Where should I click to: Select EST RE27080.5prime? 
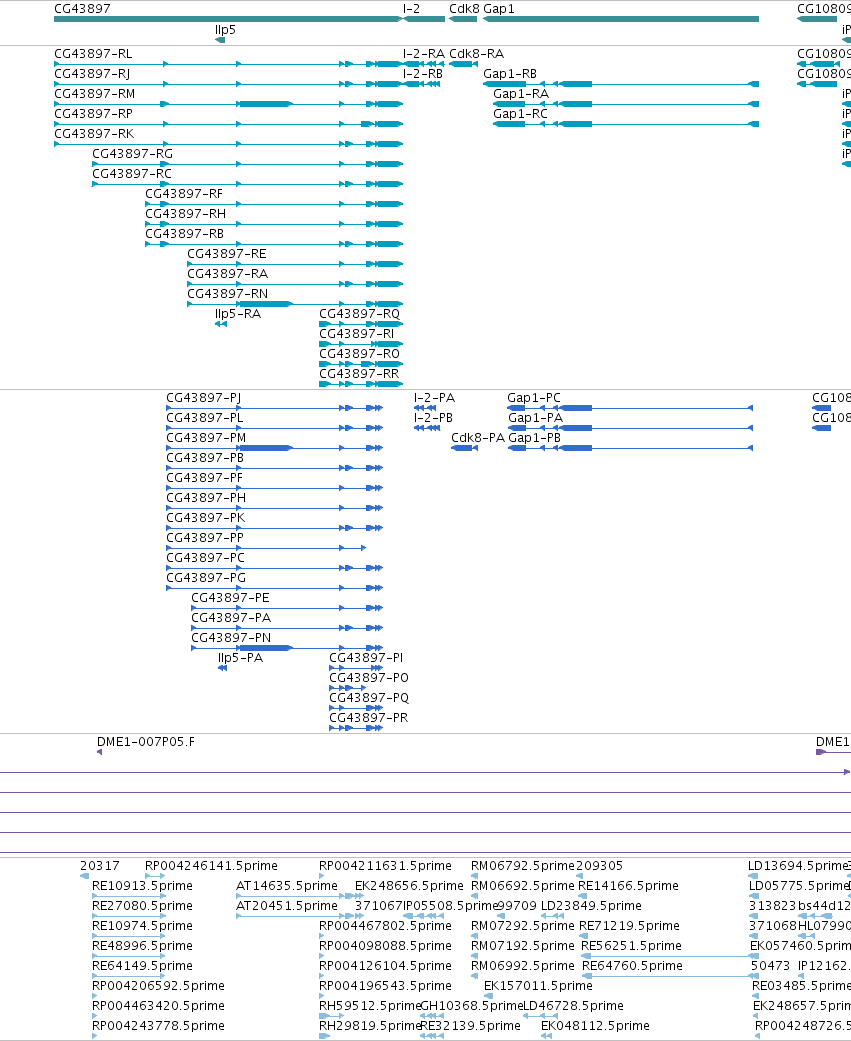click(129, 916)
